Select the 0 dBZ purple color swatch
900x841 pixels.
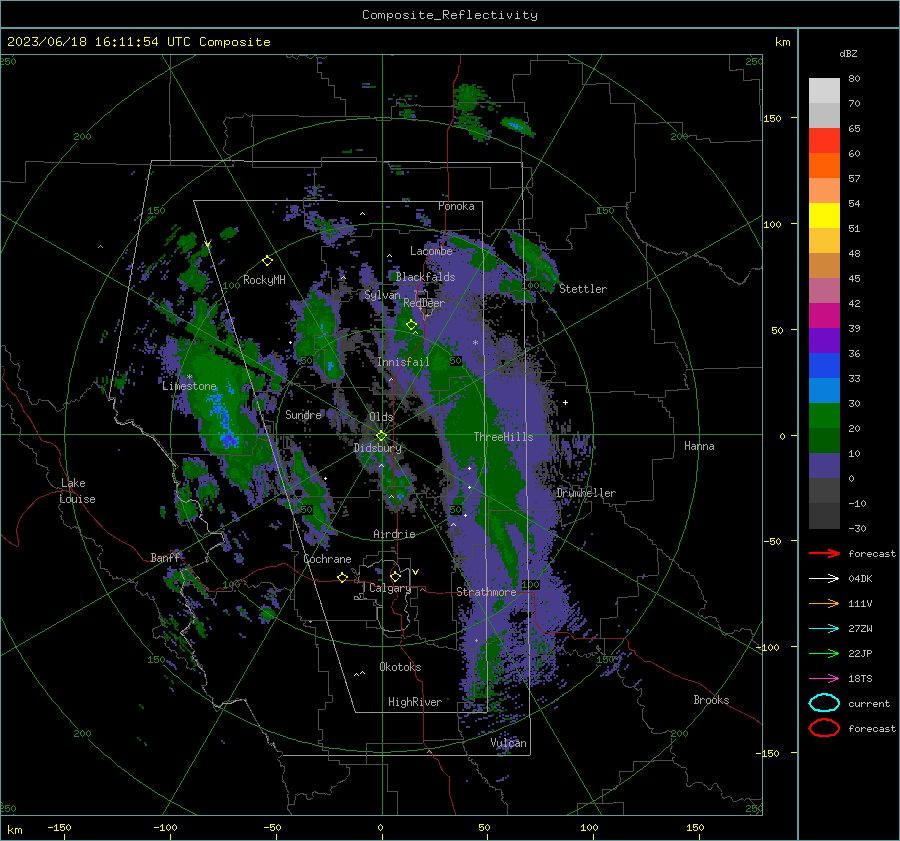[824, 466]
